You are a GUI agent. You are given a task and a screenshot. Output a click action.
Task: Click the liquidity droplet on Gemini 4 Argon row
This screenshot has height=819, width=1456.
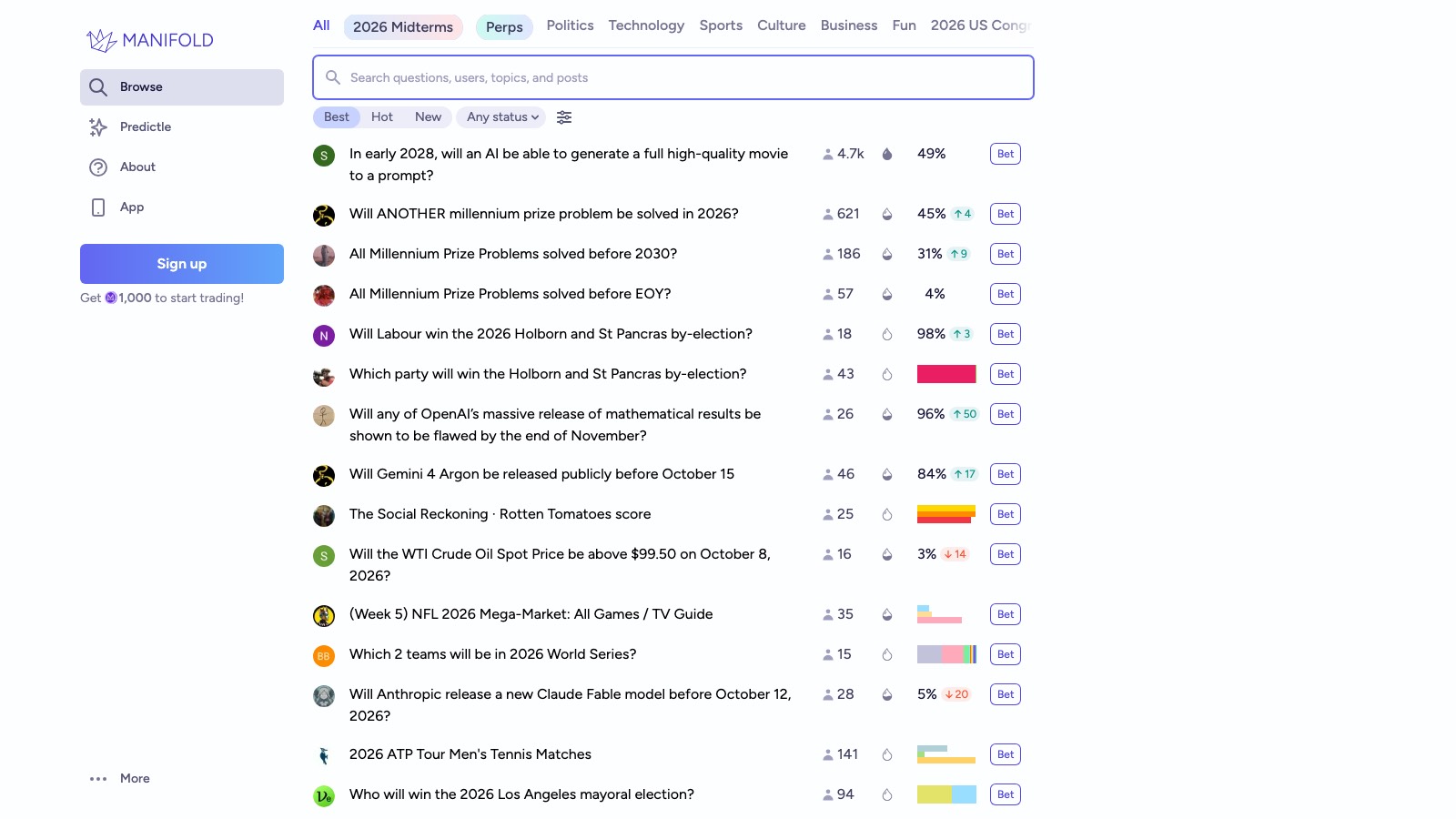coord(887,474)
